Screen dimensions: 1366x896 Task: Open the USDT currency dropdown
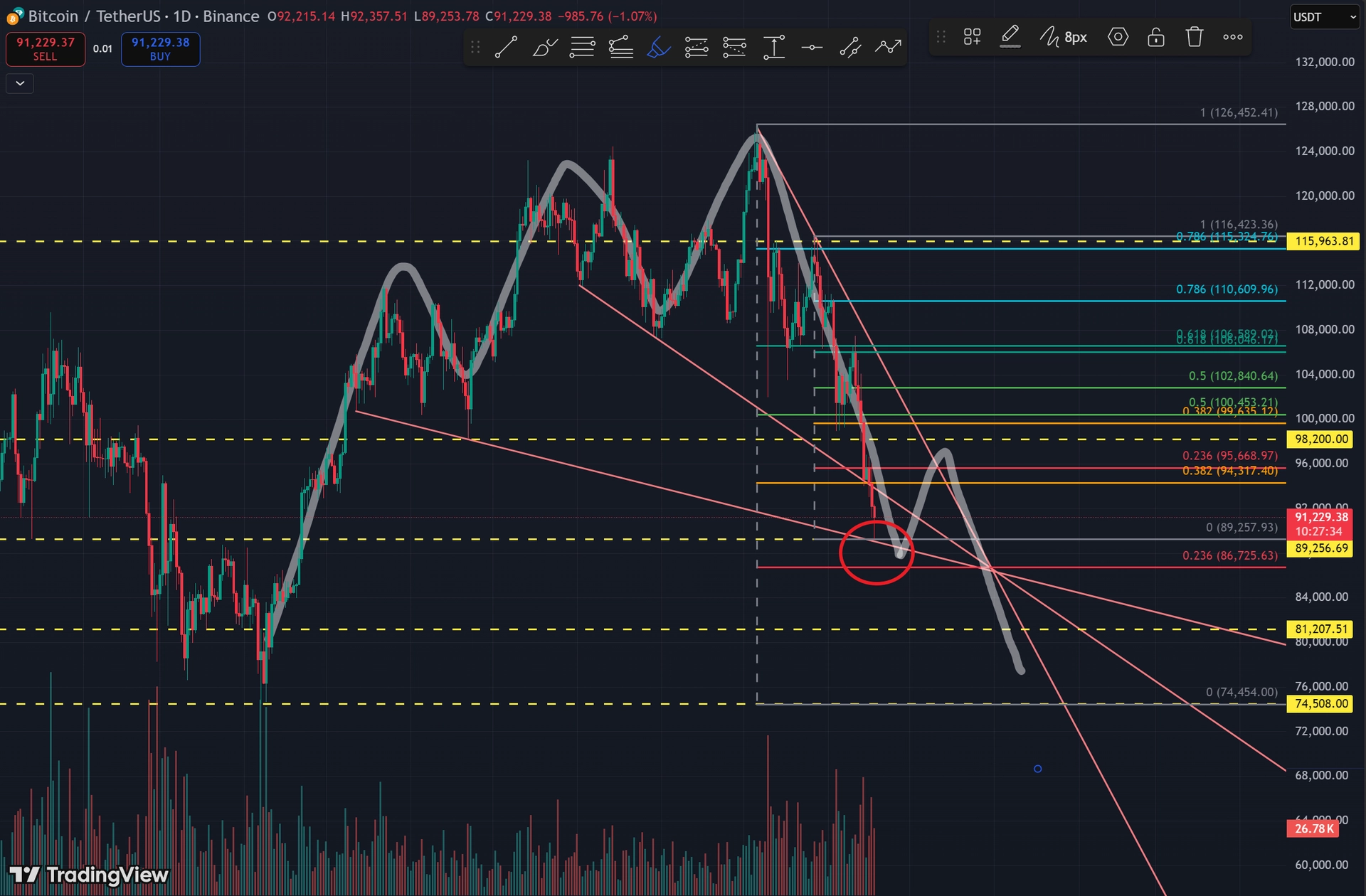coord(1324,17)
